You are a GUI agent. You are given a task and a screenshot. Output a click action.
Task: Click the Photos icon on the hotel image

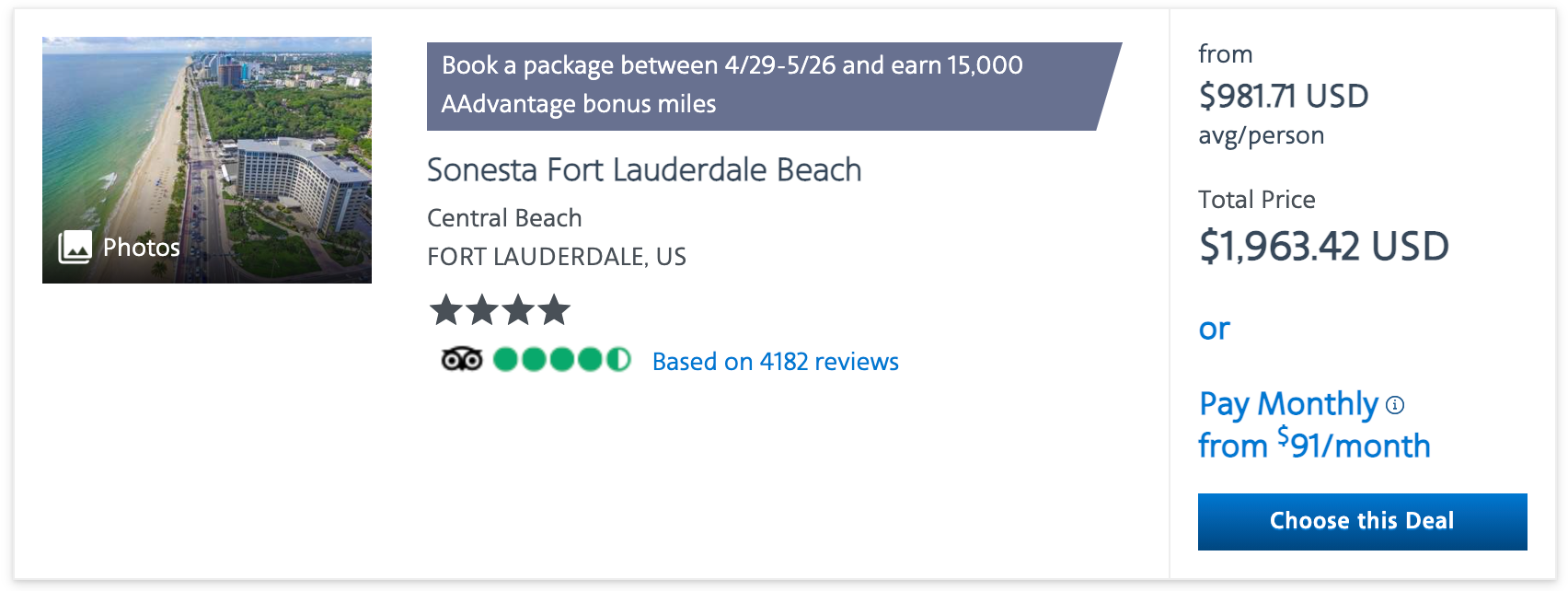75,247
